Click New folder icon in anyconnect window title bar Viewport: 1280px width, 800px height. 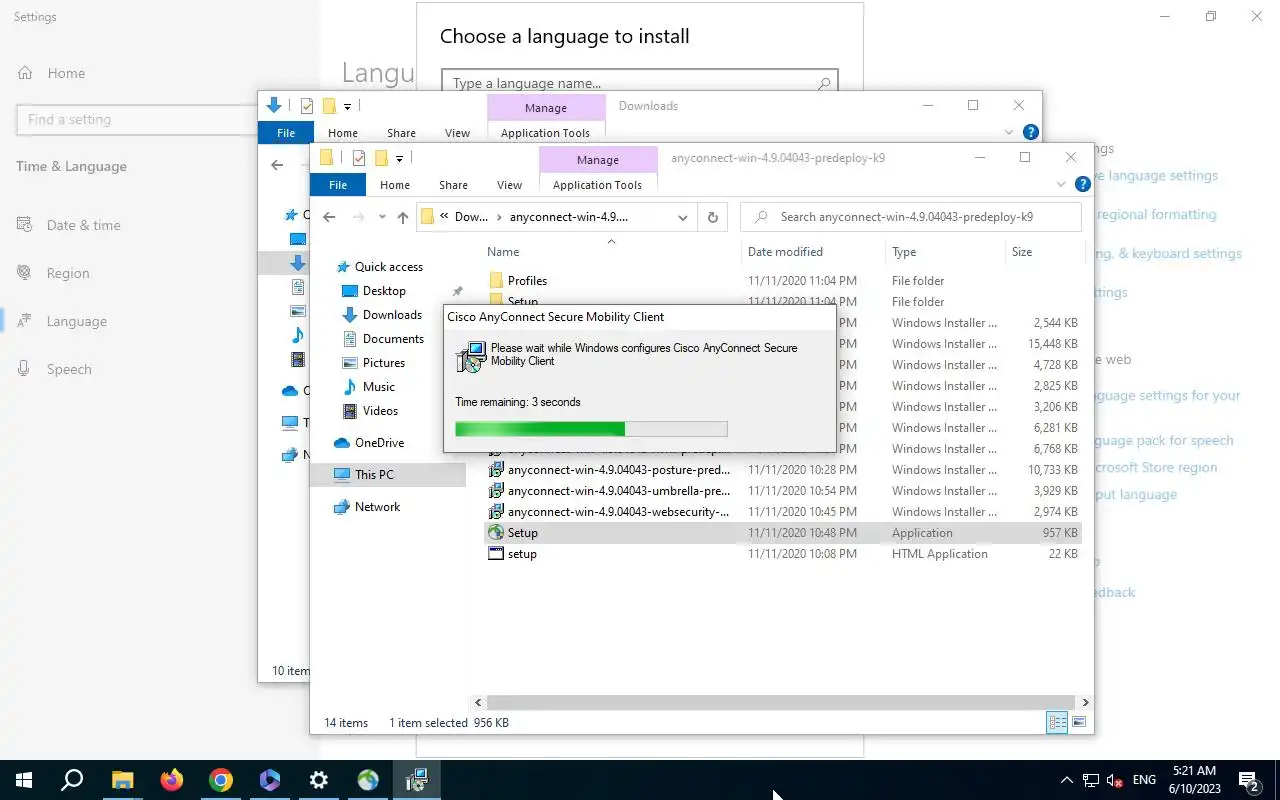click(380, 158)
